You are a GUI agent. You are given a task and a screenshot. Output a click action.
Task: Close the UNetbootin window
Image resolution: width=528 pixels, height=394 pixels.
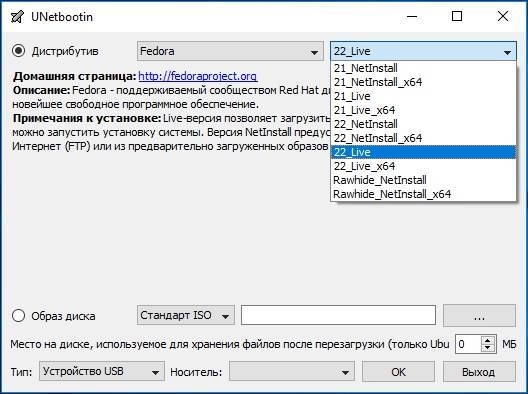pyautogui.click(x=503, y=16)
